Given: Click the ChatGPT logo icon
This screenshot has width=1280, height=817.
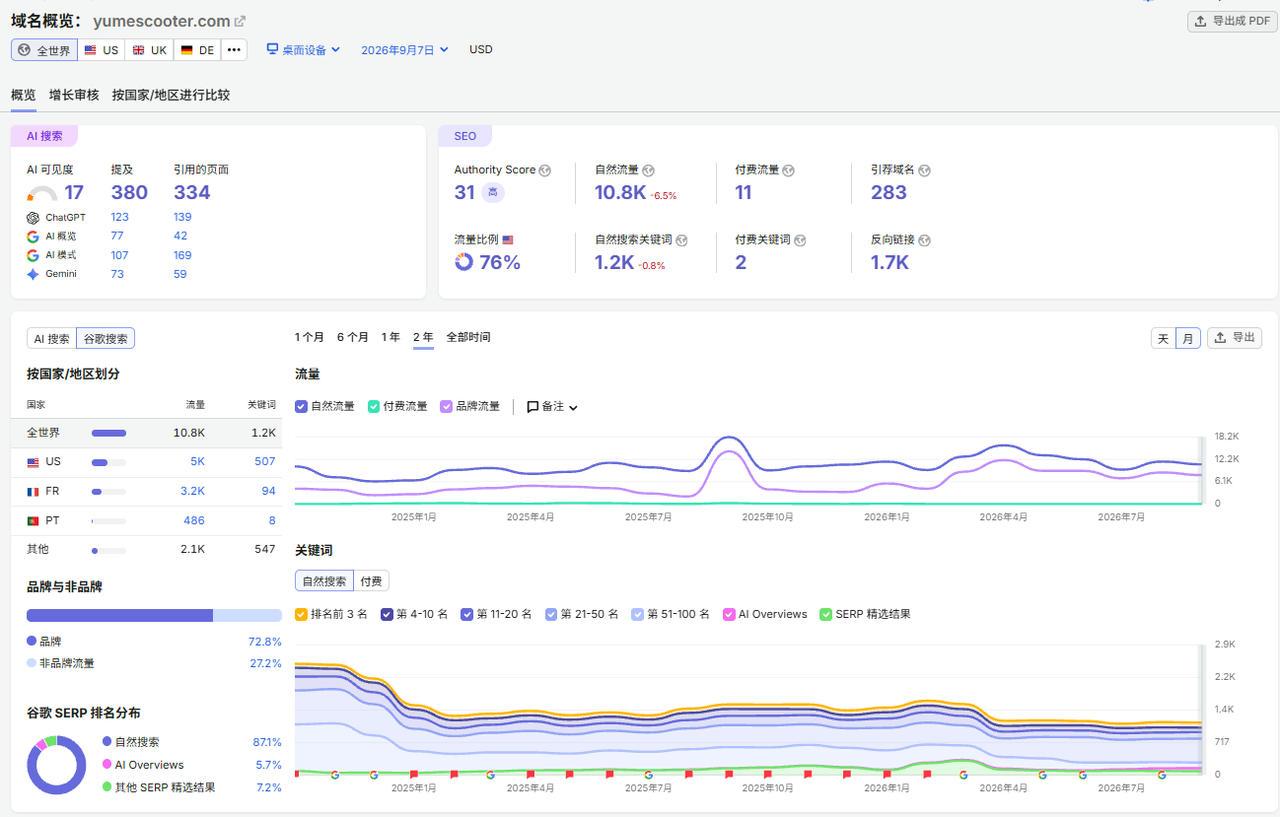Looking at the screenshot, I should pyautogui.click(x=33, y=217).
